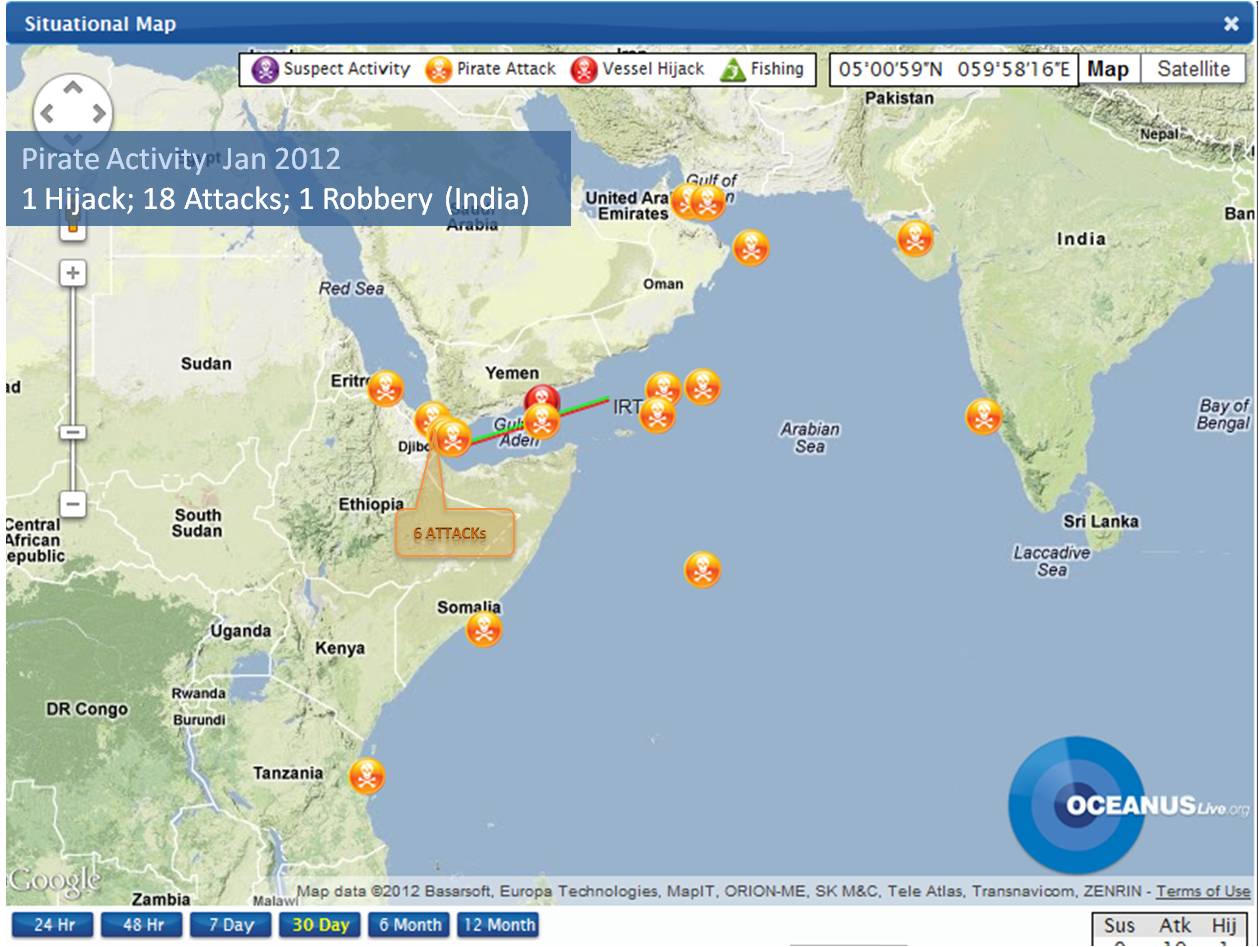
Task: Select attack marker where 6 ATTACKs callout points
Action: [x=452, y=438]
